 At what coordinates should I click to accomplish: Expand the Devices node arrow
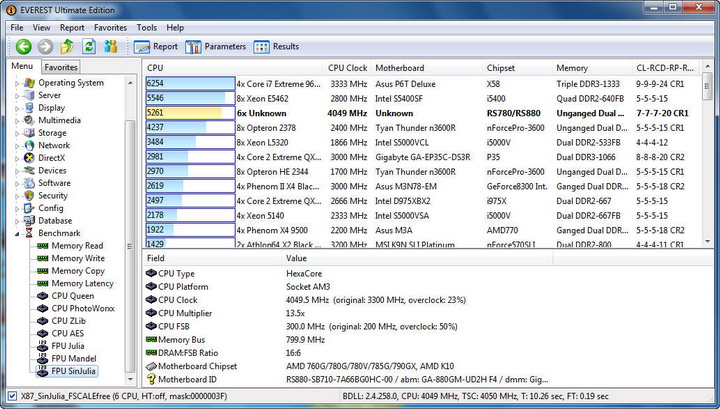pyautogui.click(x=17, y=171)
